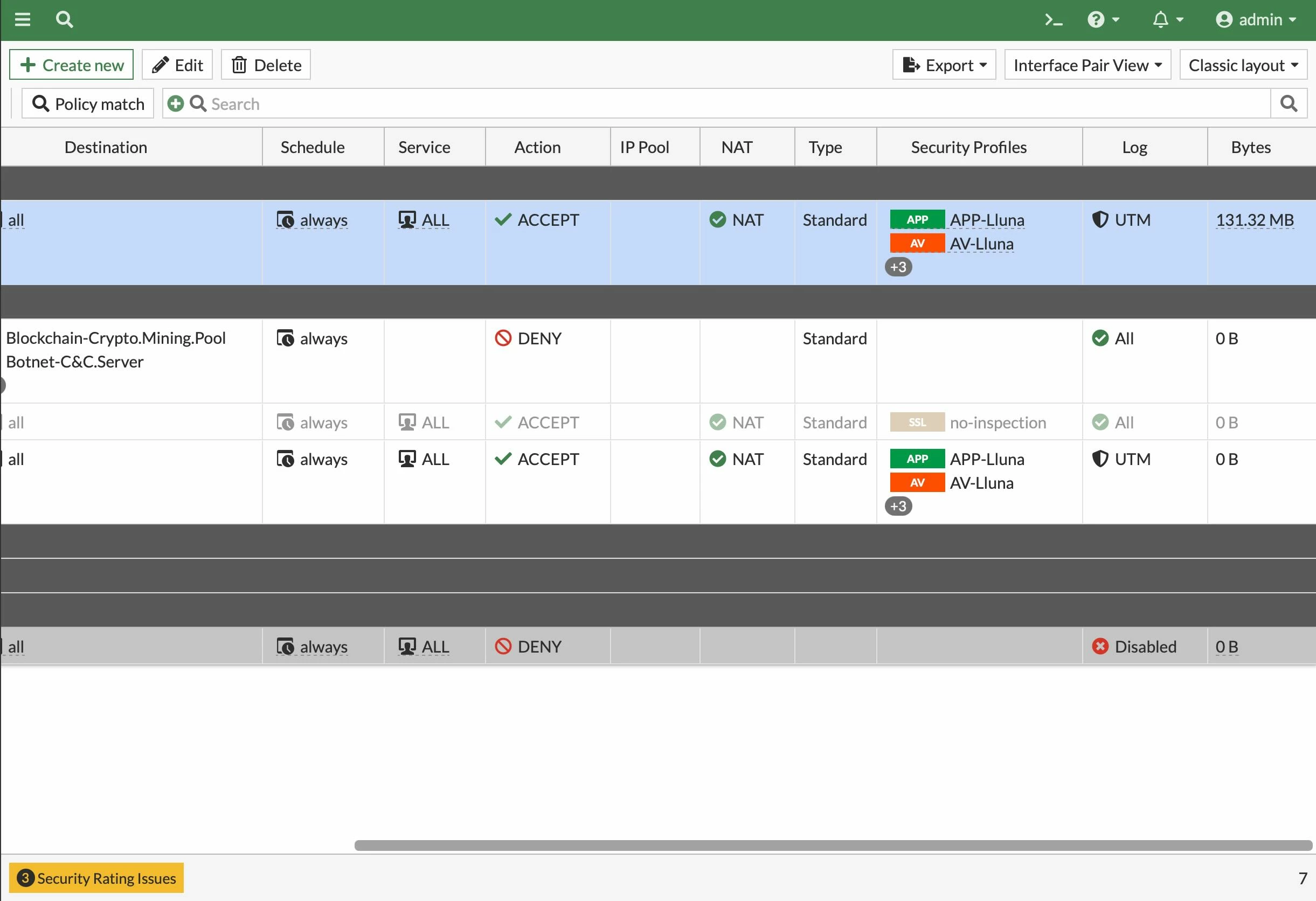
Task: Click the UTM shield in last ACCEPT row
Action: pyautogui.click(x=1100, y=459)
